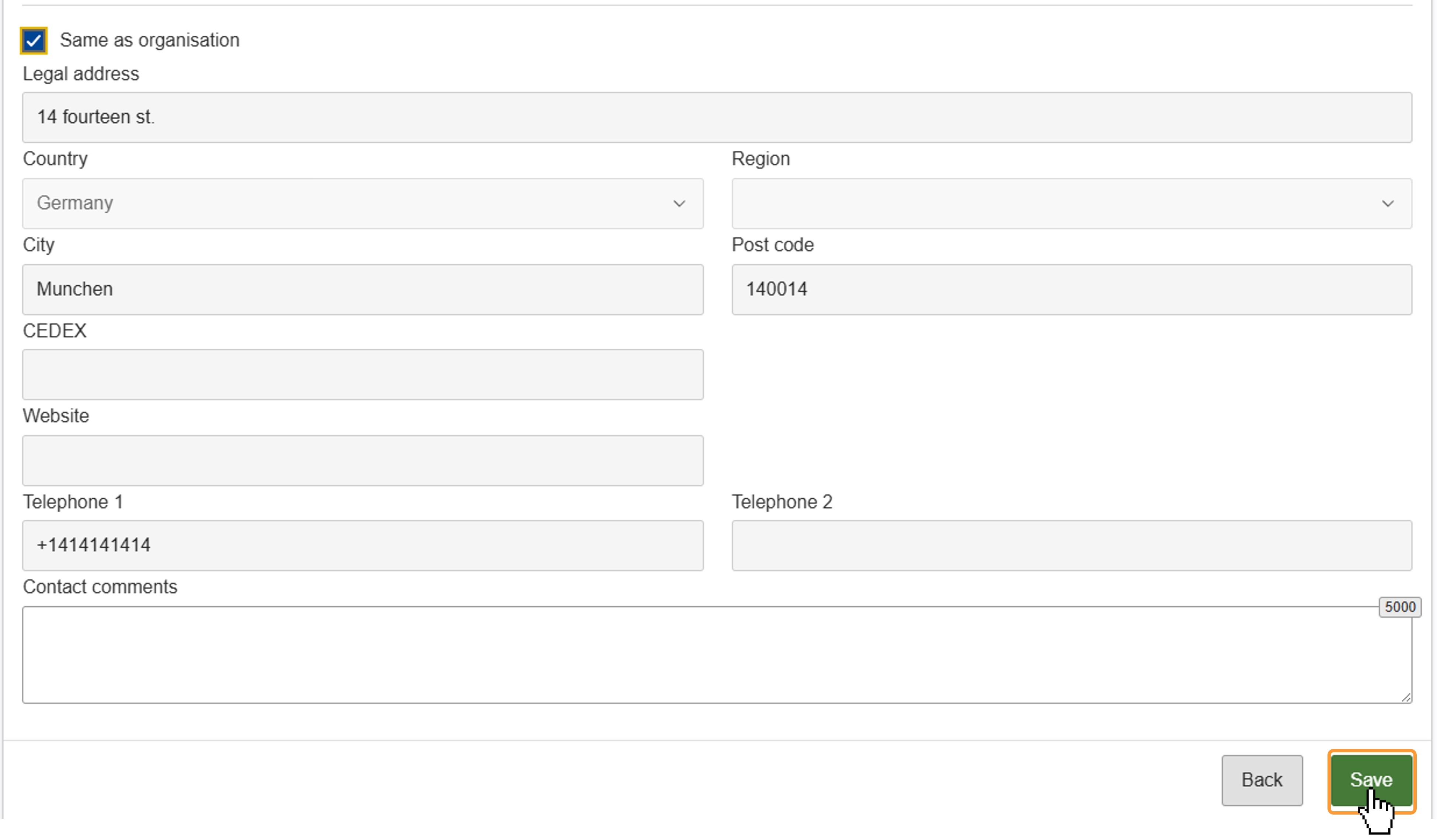Click the Legal address input field

tap(716, 117)
